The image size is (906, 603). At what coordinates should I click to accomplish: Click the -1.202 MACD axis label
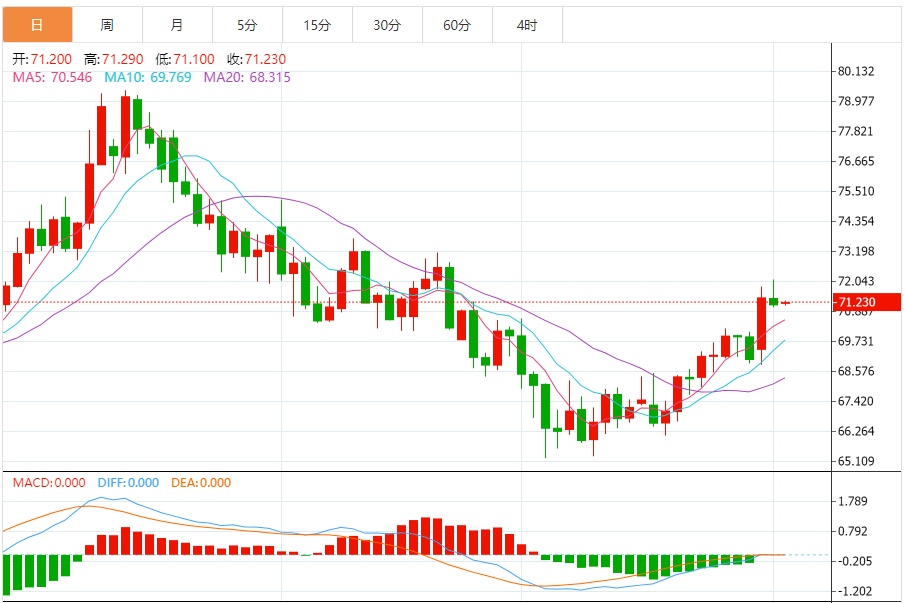pyautogui.click(x=855, y=591)
